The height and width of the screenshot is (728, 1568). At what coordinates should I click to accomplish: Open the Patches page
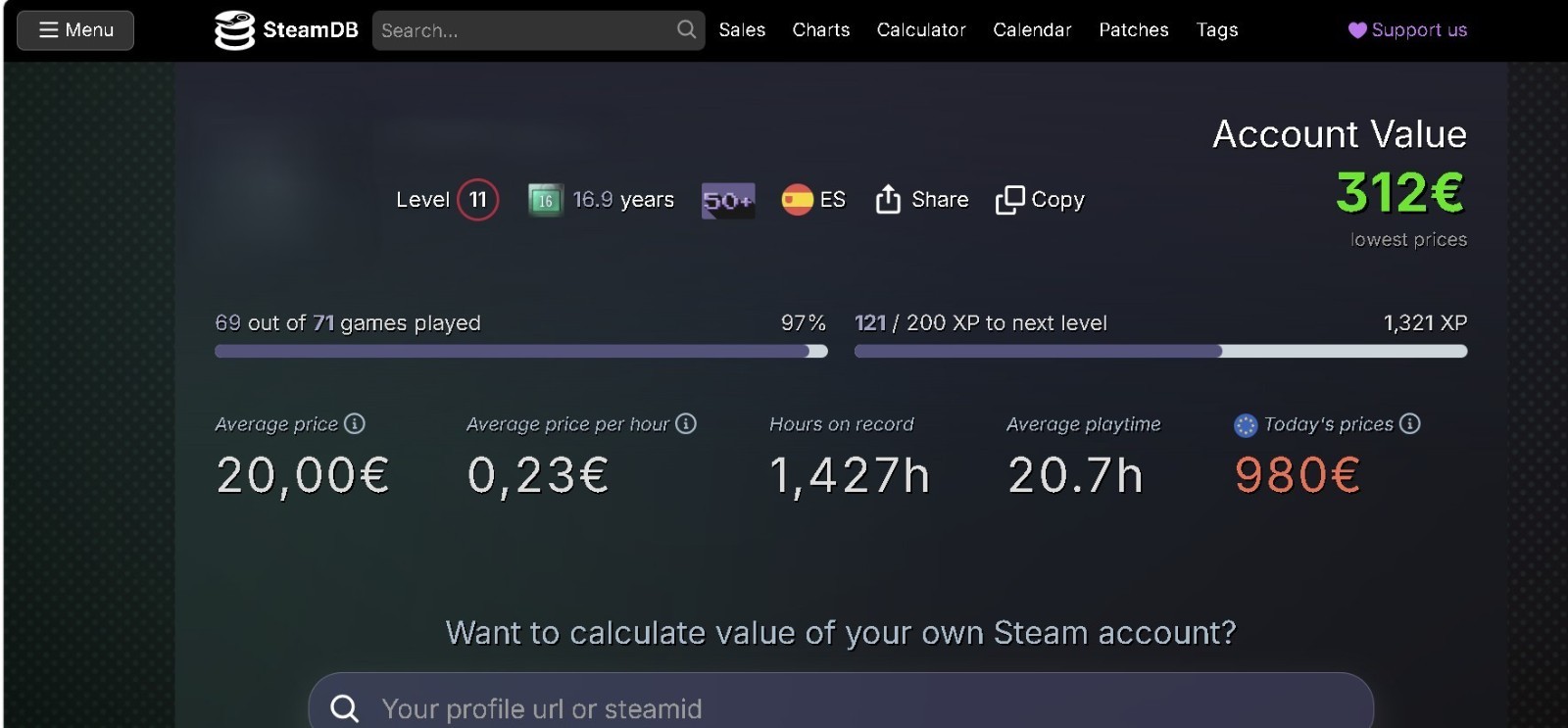[1134, 30]
